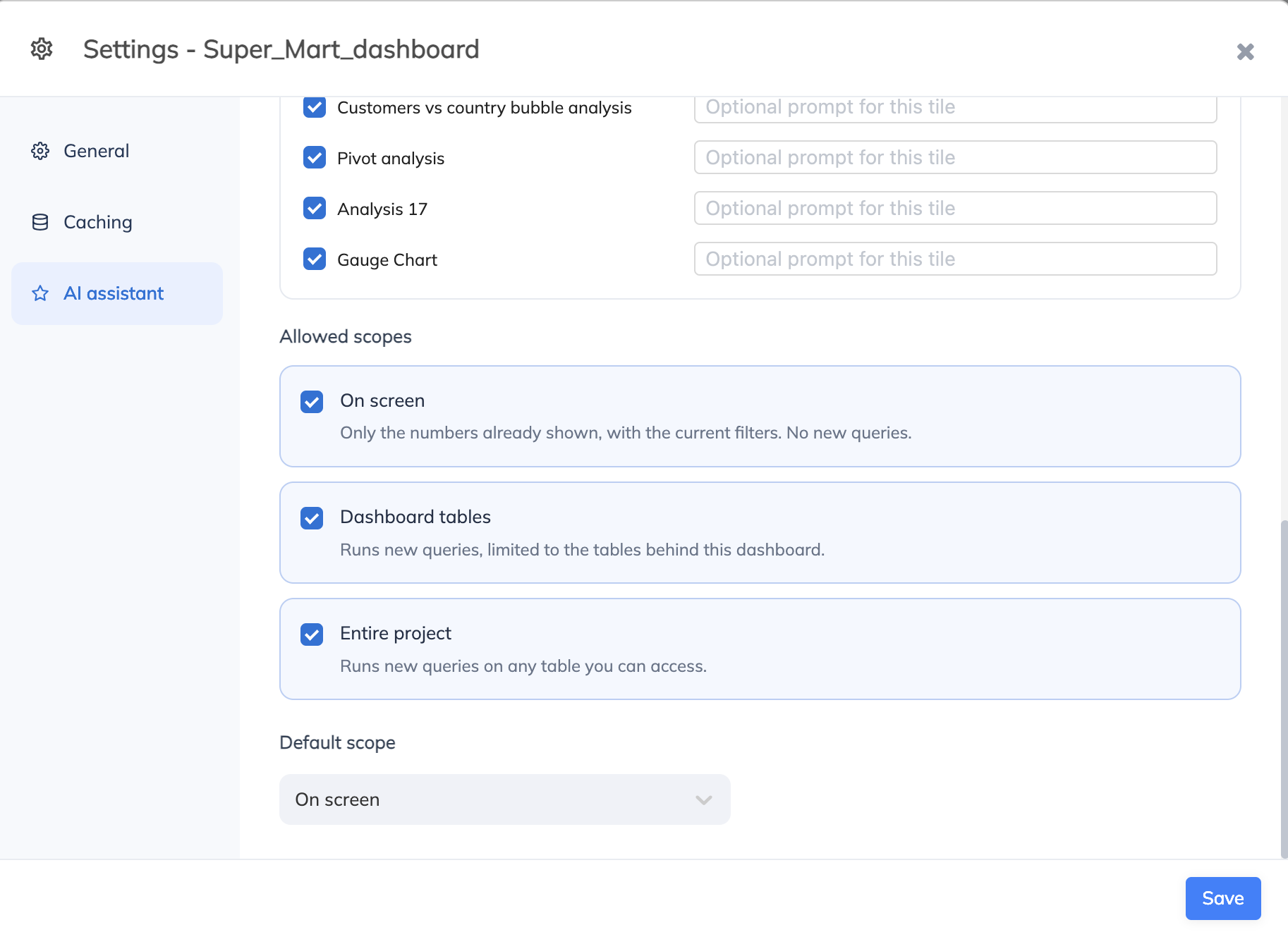Image resolution: width=1288 pixels, height=932 pixels.
Task: Disable the Entire project scope checkbox
Action: pyautogui.click(x=312, y=634)
